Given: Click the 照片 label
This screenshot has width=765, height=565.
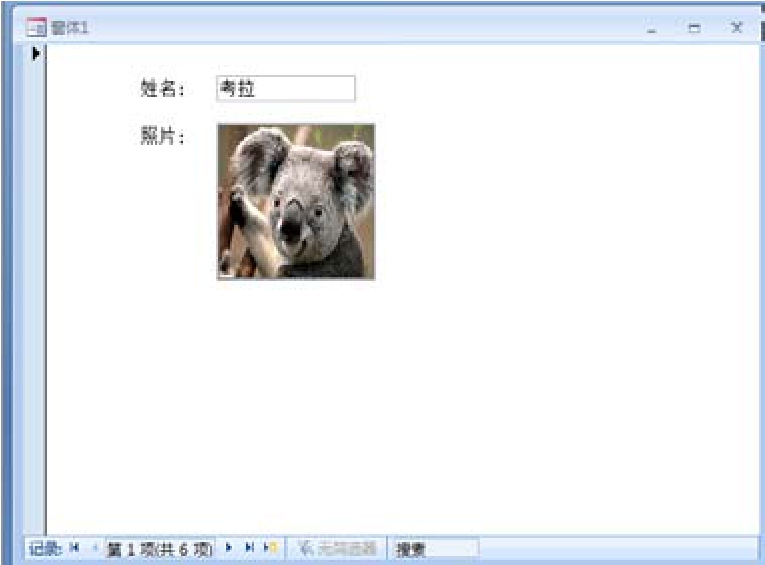Looking at the screenshot, I should 162,137.
